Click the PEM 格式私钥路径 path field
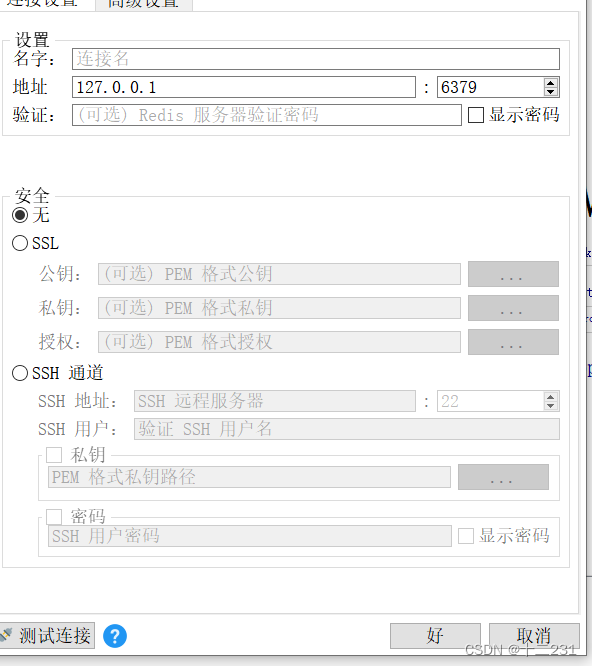Viewport: 592px width, 666px height. (249, 477)
